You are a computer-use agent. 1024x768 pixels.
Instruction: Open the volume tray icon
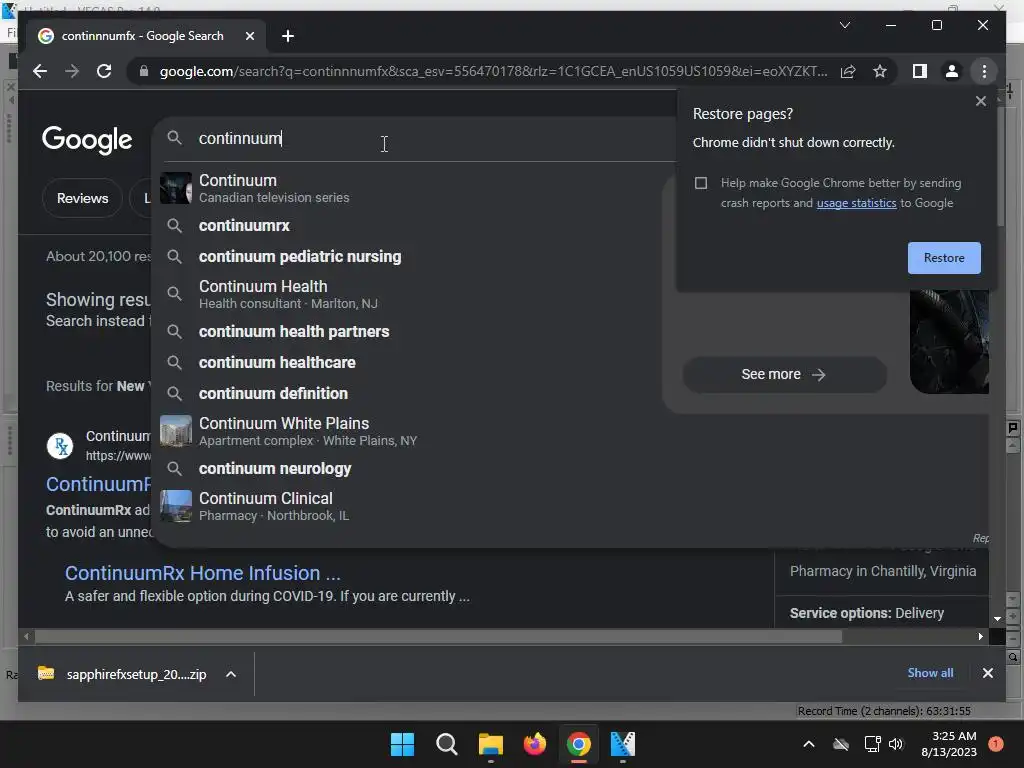pyautogui.click(x=896, y=744)
